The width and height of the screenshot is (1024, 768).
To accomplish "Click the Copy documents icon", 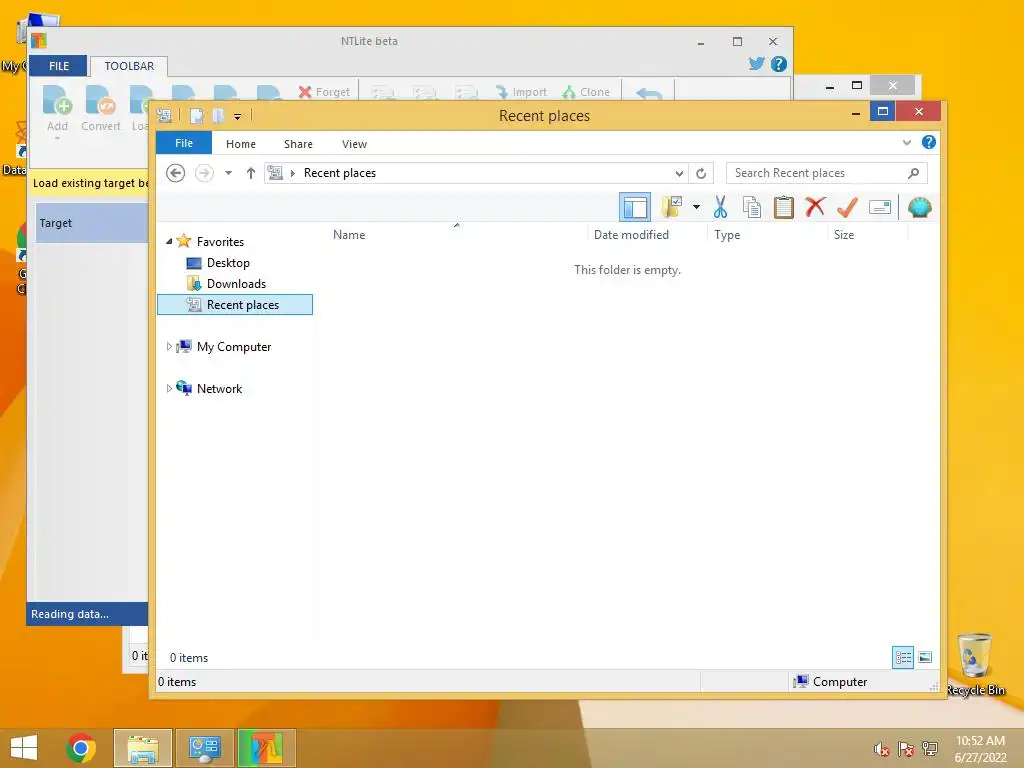I will [752, 207].
